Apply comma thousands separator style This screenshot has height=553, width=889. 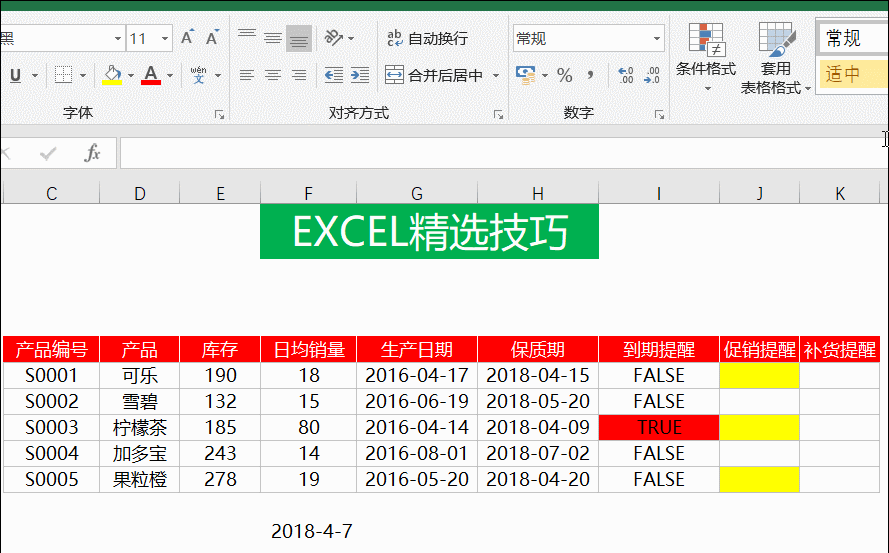(591, 75)
